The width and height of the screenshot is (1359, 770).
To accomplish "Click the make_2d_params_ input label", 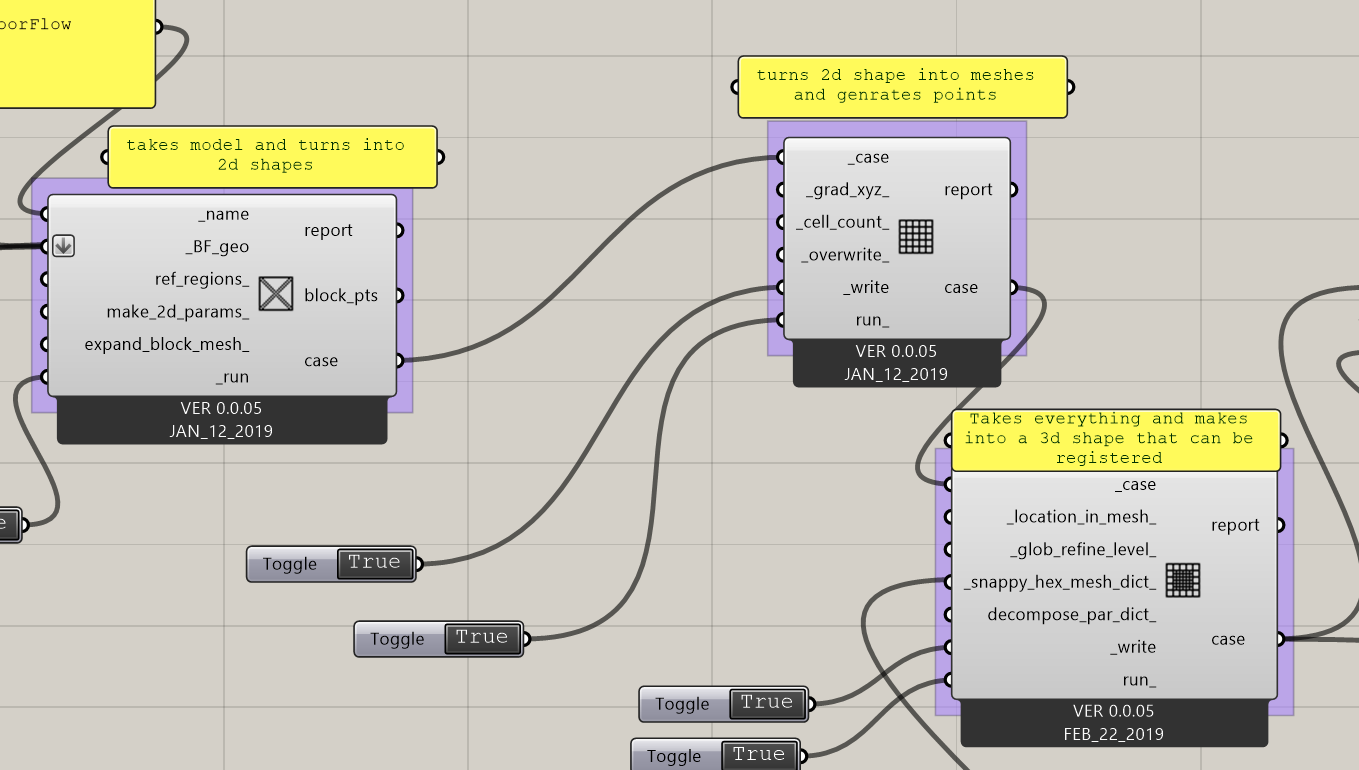I will (x=178, y=312).
